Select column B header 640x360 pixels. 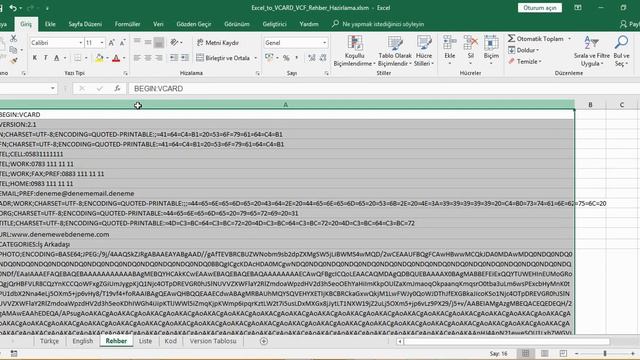click(590, 105)
